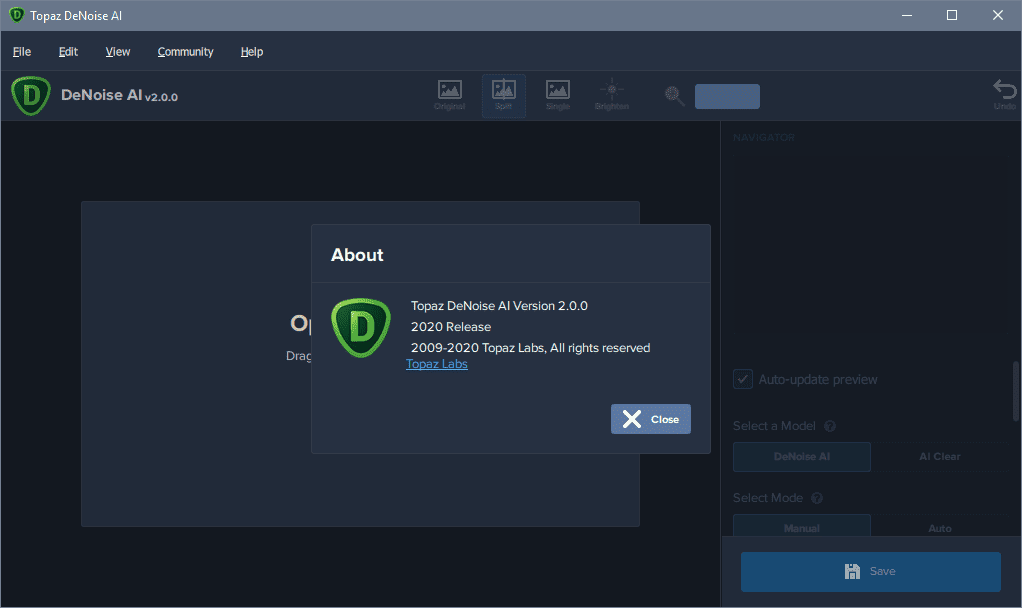This screenshot has height=608, width=1022.
Task: Open the Help menu
Action: coord(252,51)
